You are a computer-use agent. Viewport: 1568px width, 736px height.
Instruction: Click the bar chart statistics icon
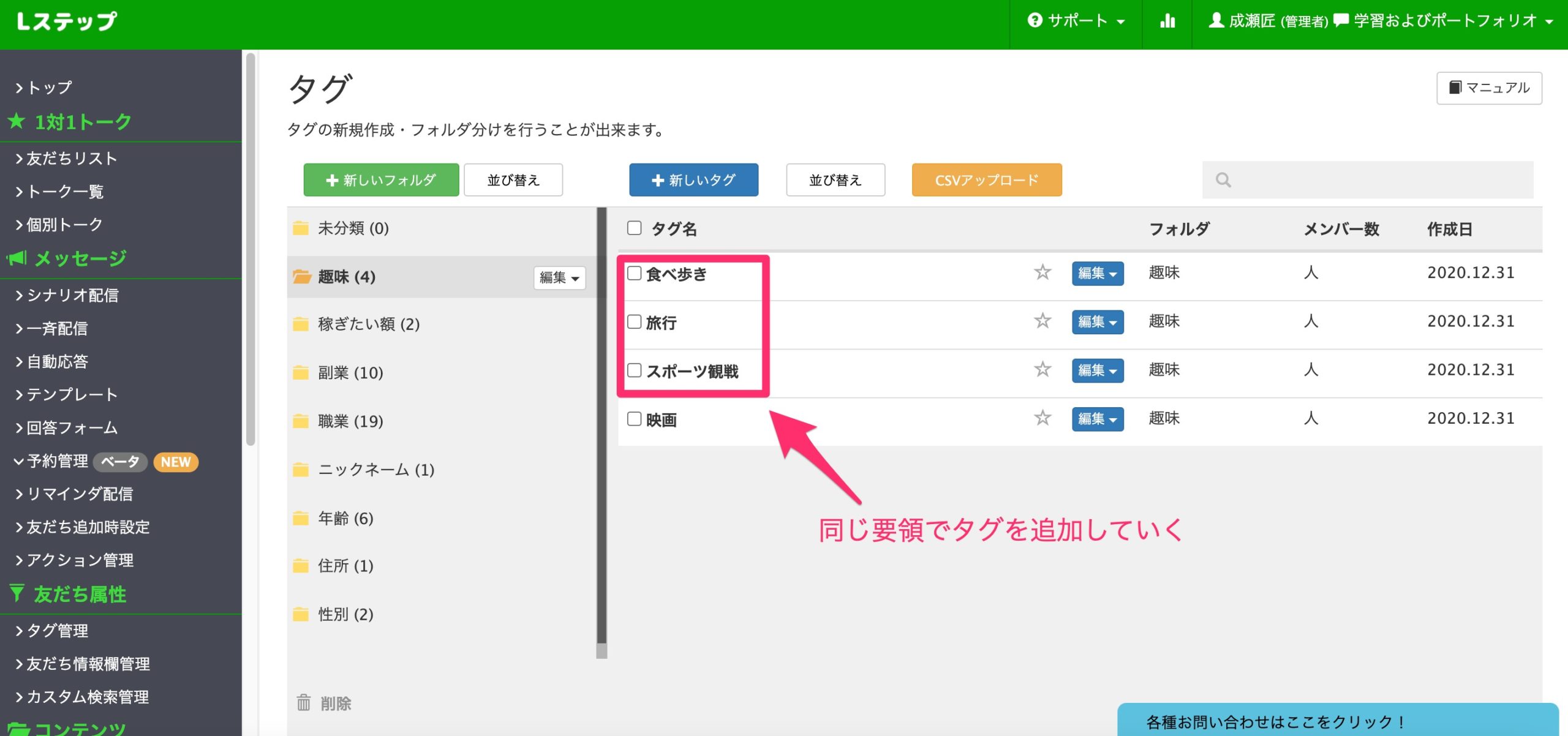(x=1167, y=21)
